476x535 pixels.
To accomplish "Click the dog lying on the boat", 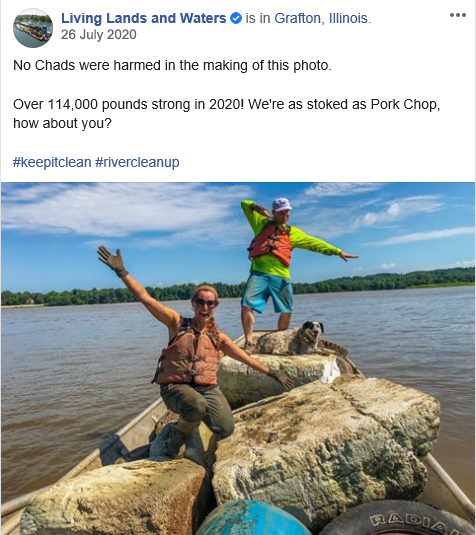I will (x=300, y=340).
